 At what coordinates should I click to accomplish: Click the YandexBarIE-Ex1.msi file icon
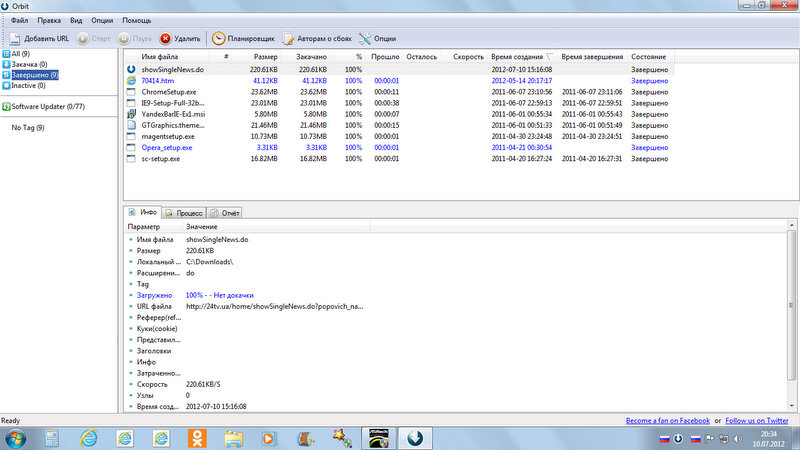pyautogui.click(x=131, y=114)
